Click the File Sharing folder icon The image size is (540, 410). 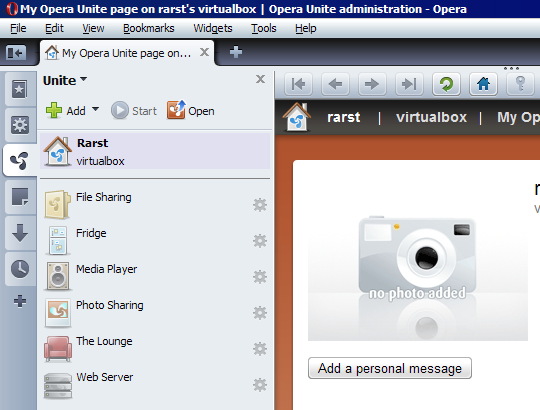57,204
